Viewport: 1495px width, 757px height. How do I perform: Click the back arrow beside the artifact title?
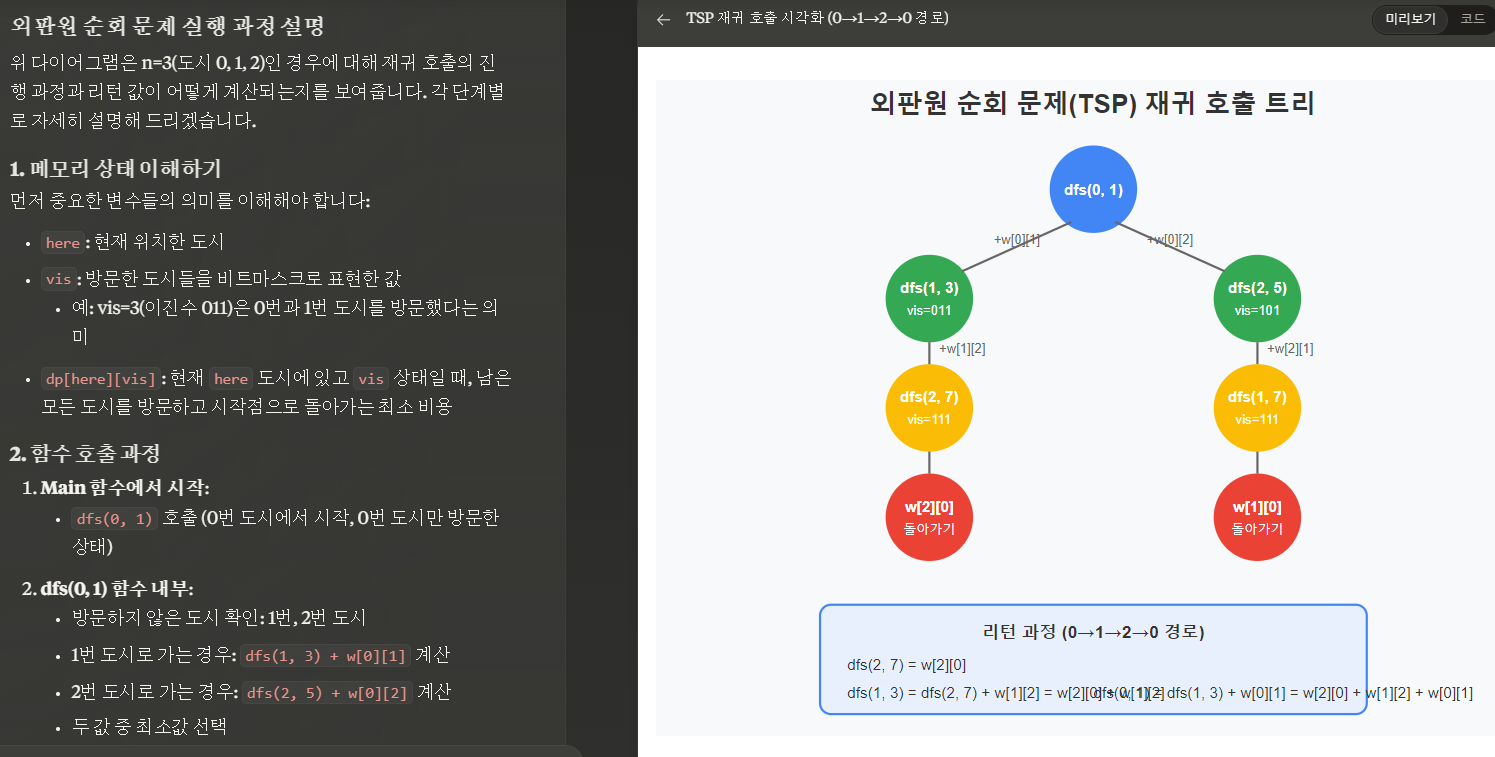click(662, 19)
